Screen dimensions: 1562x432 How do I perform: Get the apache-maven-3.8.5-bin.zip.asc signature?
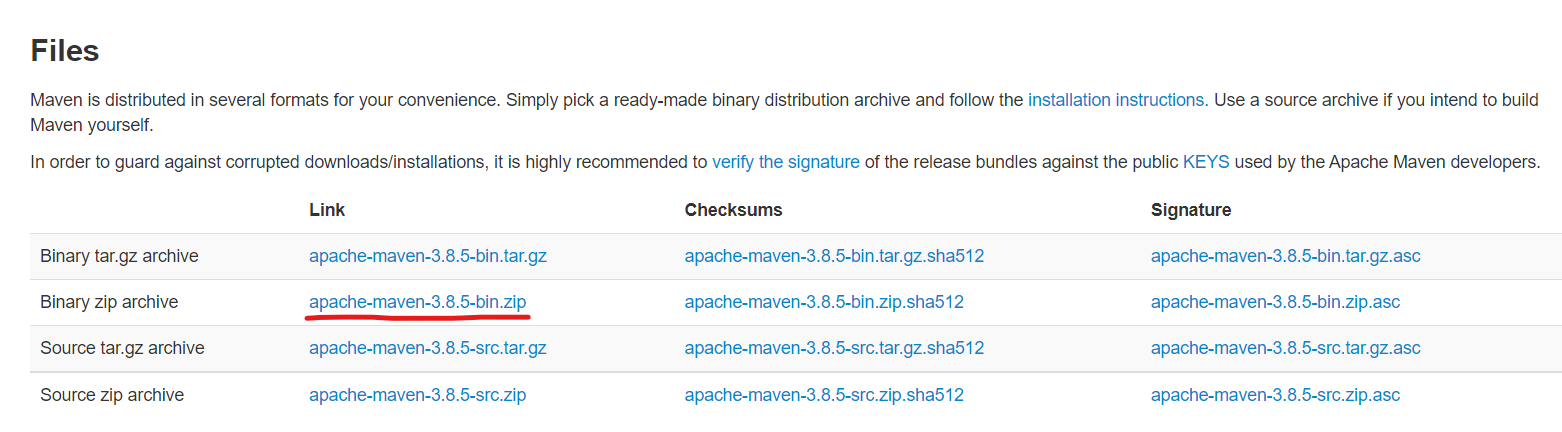1275,302
